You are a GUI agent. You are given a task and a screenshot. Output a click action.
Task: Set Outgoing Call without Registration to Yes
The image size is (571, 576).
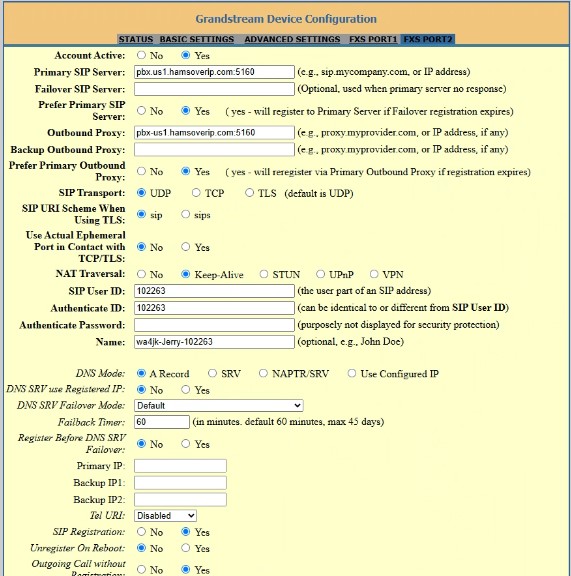[x=186, y=569]
